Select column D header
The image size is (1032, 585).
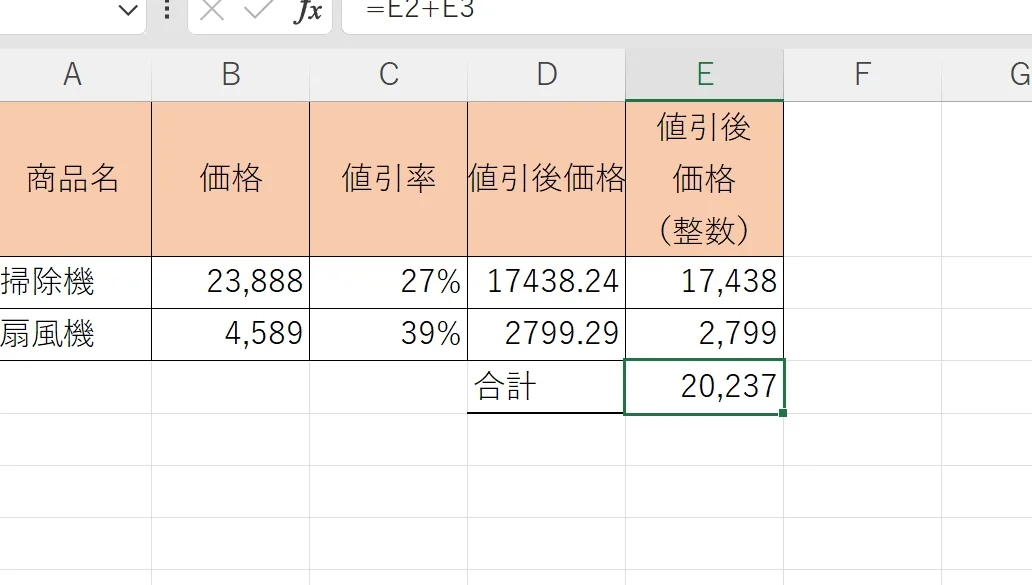(x=546, y=75)
